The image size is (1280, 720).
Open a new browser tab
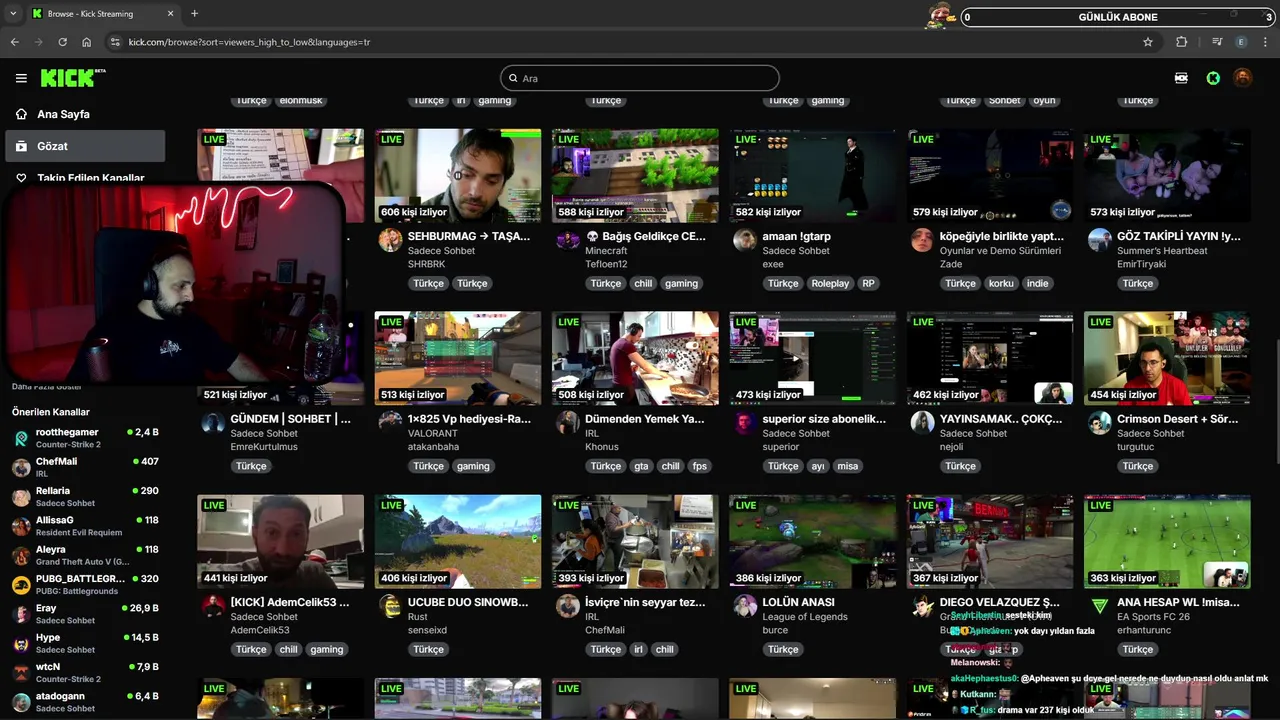coord(194,14)
